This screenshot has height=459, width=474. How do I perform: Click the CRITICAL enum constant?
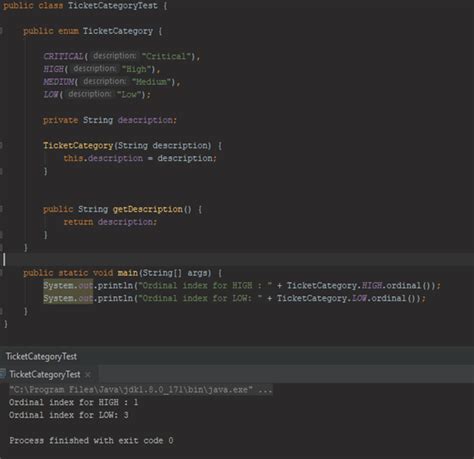[63, 56]
